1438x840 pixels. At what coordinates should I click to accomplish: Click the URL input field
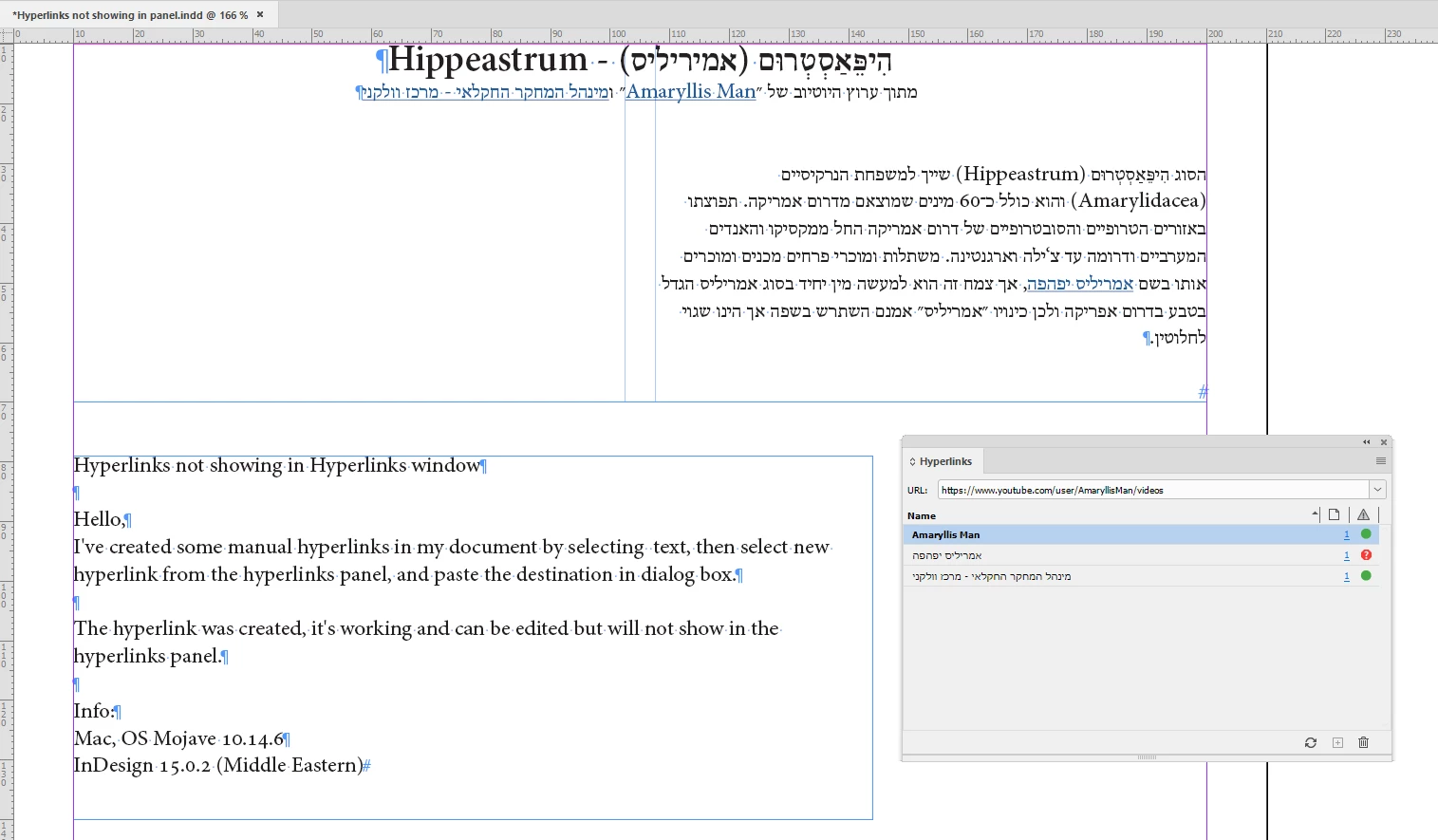coord(1153,490)
